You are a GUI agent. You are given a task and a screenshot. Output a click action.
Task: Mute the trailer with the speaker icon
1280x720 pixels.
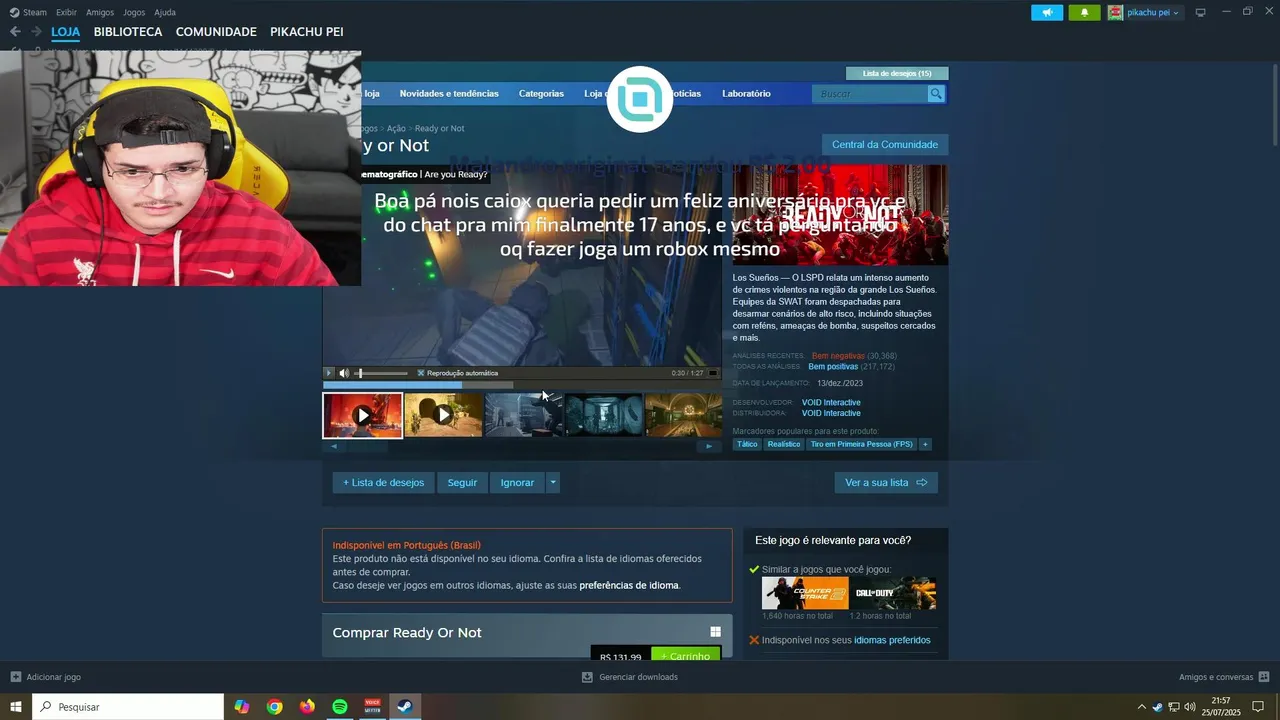coord(344,373)
